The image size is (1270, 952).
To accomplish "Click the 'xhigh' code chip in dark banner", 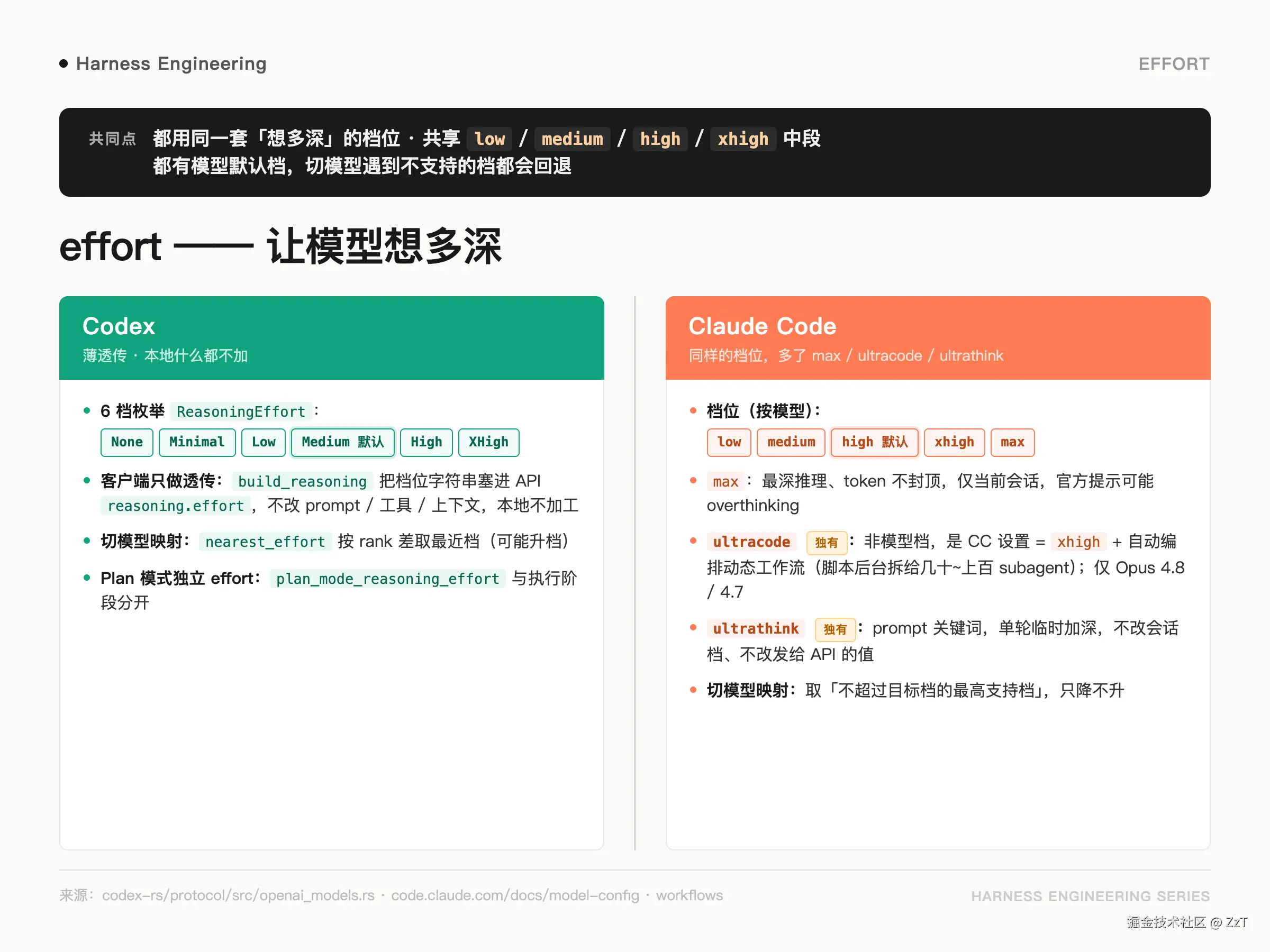I will pos(742,139).
